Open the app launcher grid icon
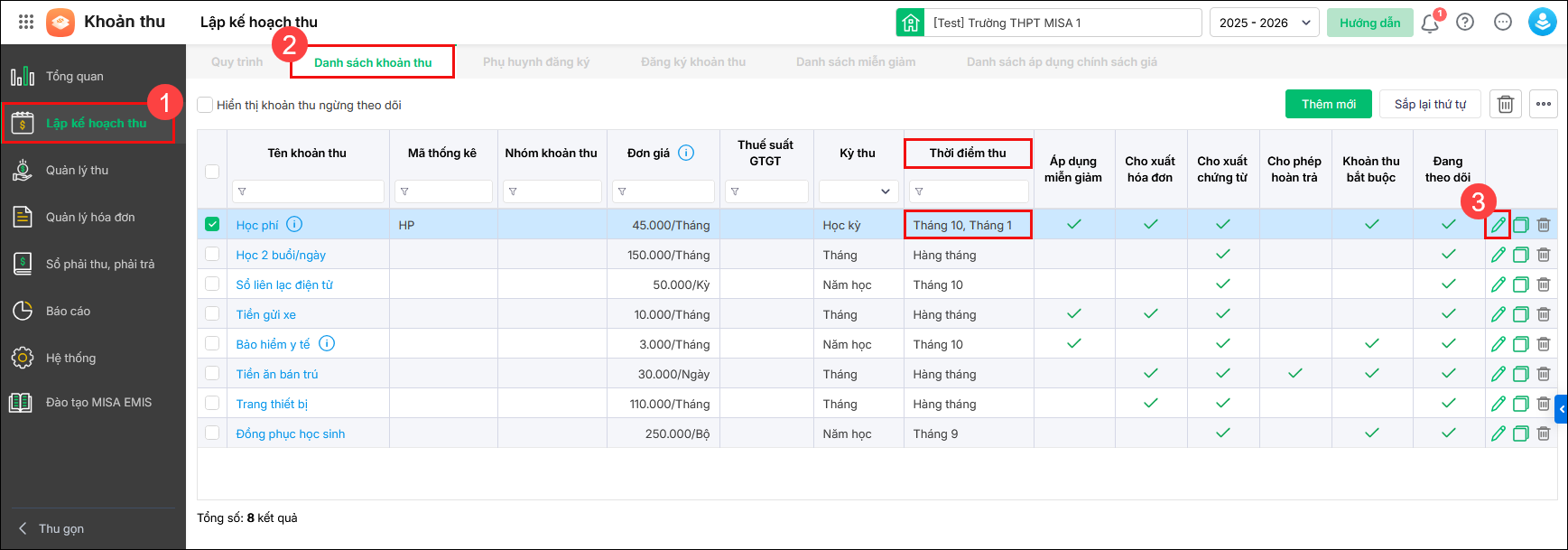Screen dimensions: 1568x550 point(26,22)
